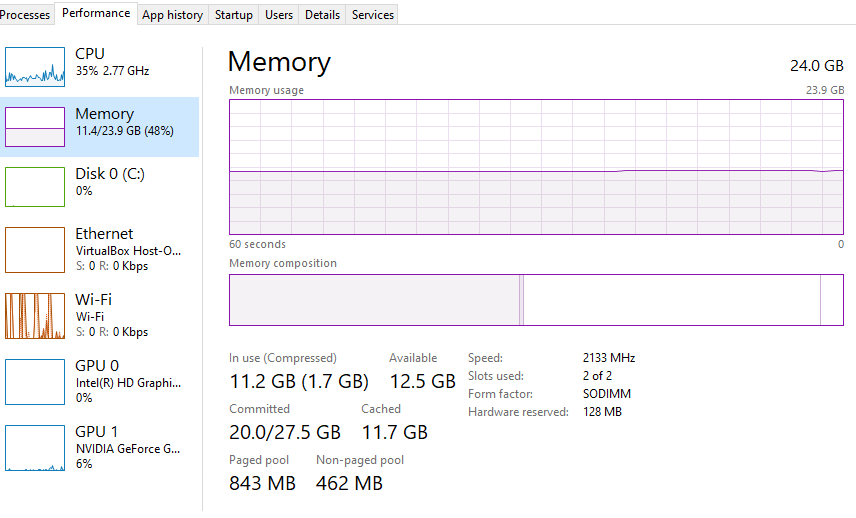
Task: Select the CPU mini graph thumbnail
Action: coord(35,66)
